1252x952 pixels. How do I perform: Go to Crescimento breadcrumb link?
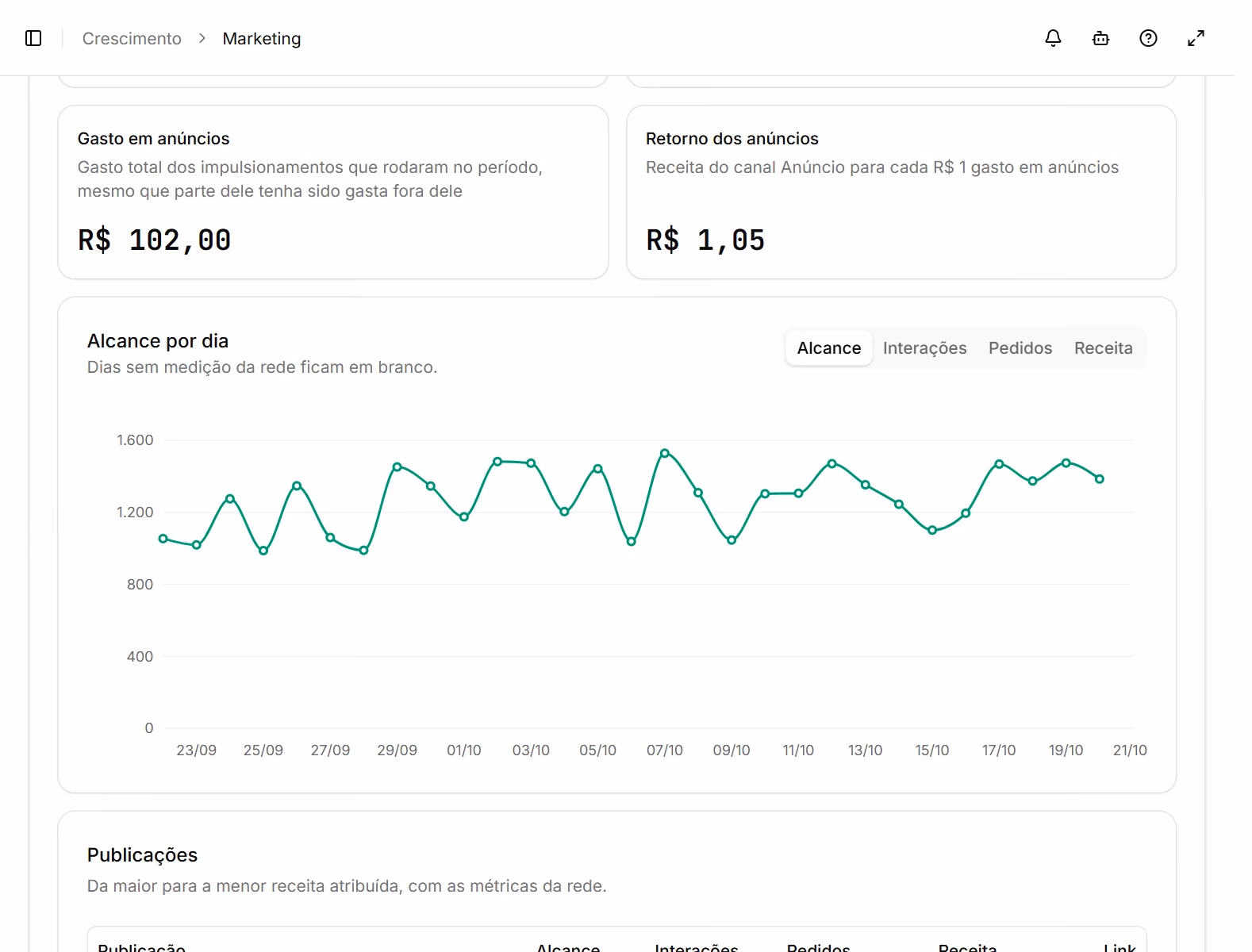pos(132,39)
